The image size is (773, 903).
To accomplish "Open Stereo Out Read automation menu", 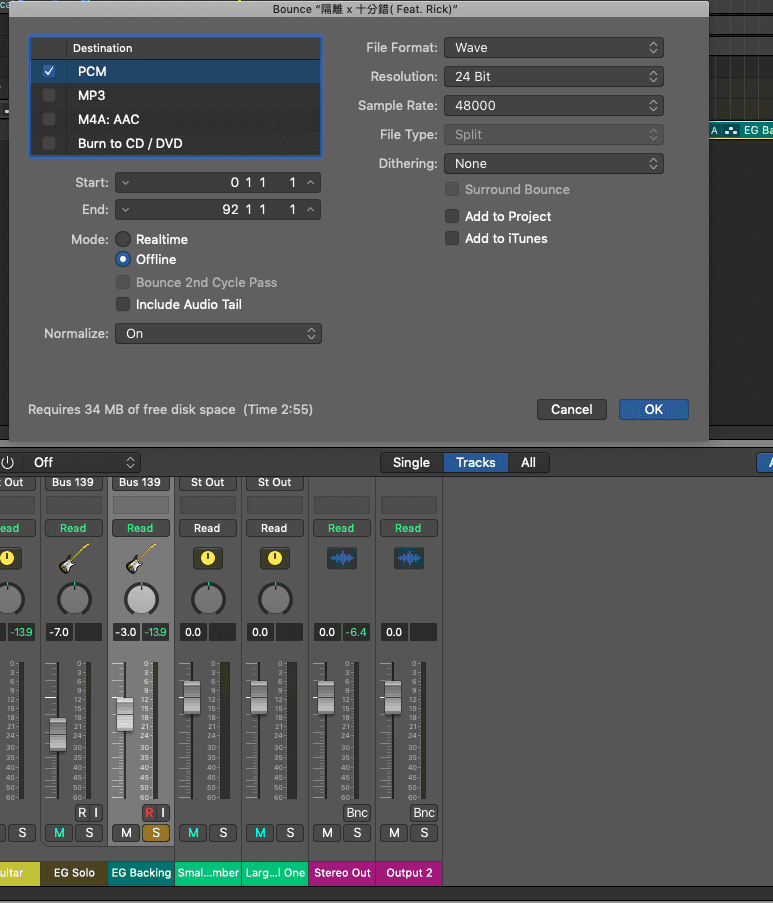I will pyautogui.click(x=342, y=528).
